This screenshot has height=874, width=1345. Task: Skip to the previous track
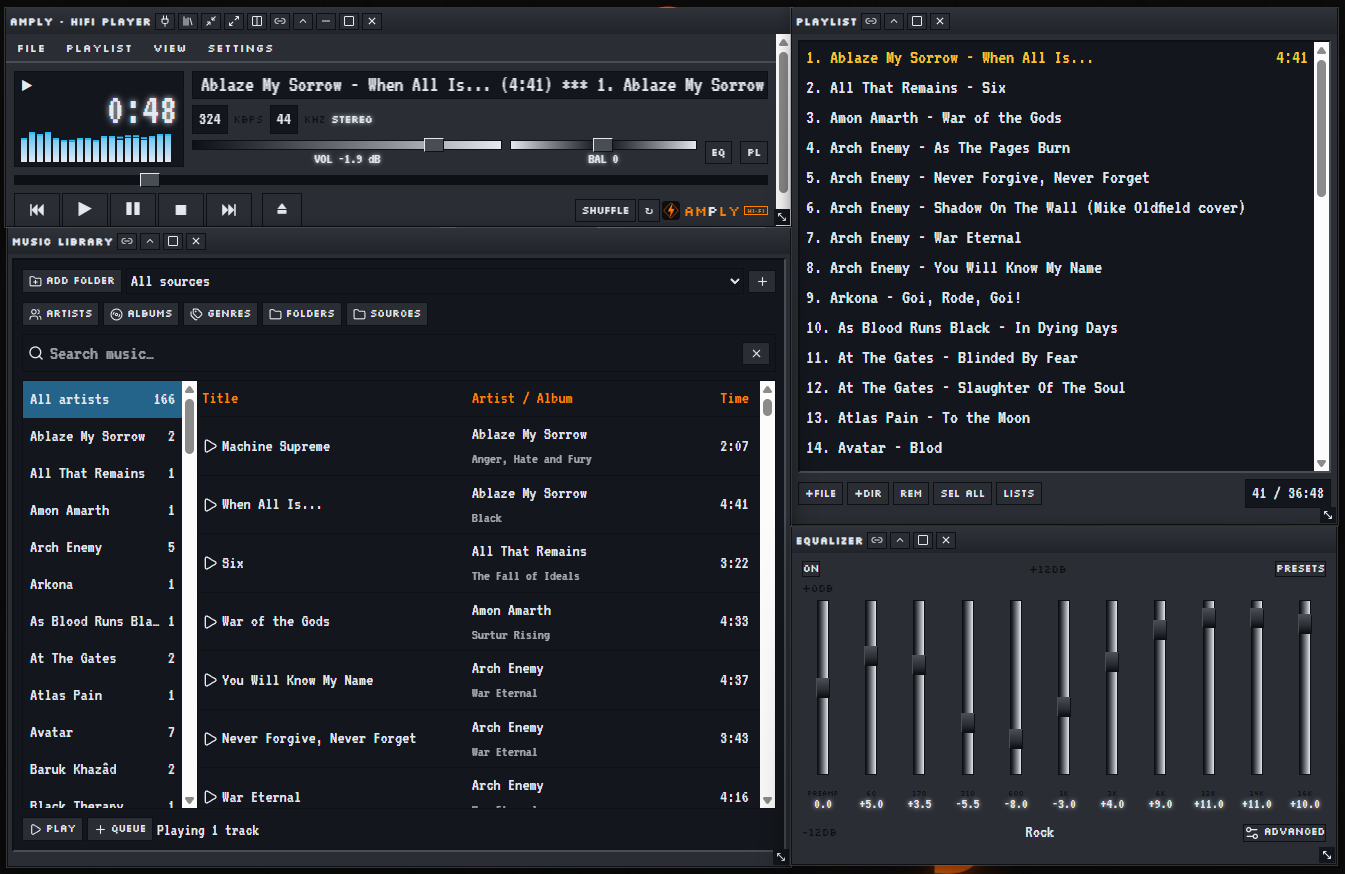(x=37, y=210)
